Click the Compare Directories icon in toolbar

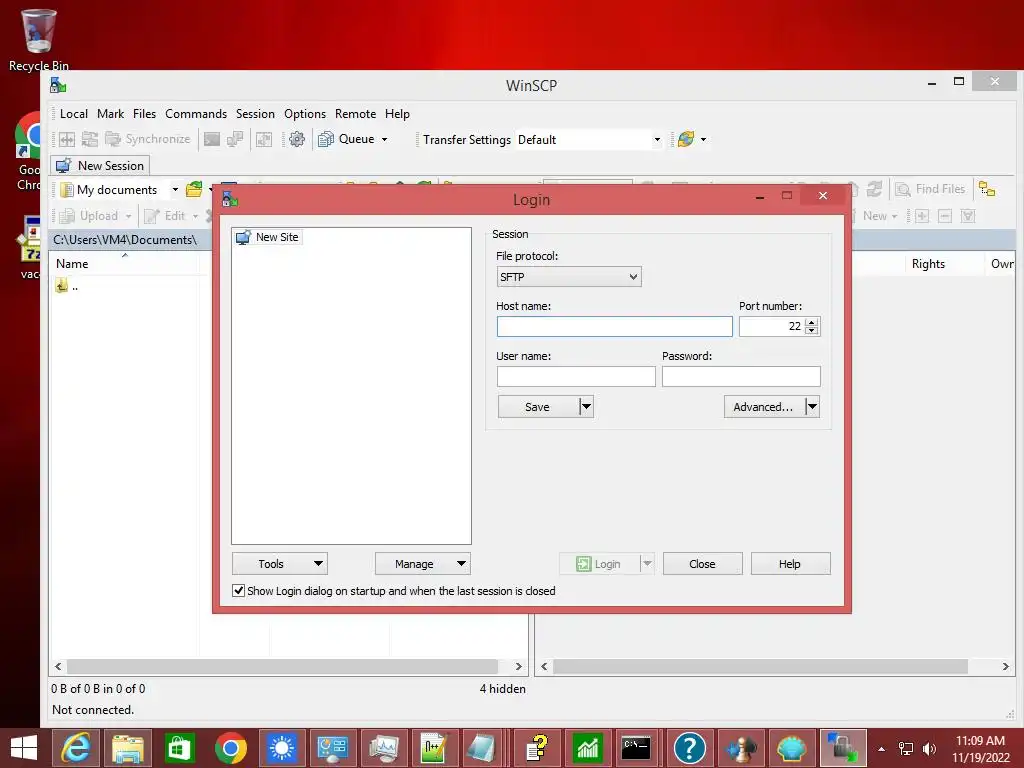coord(67,139)
